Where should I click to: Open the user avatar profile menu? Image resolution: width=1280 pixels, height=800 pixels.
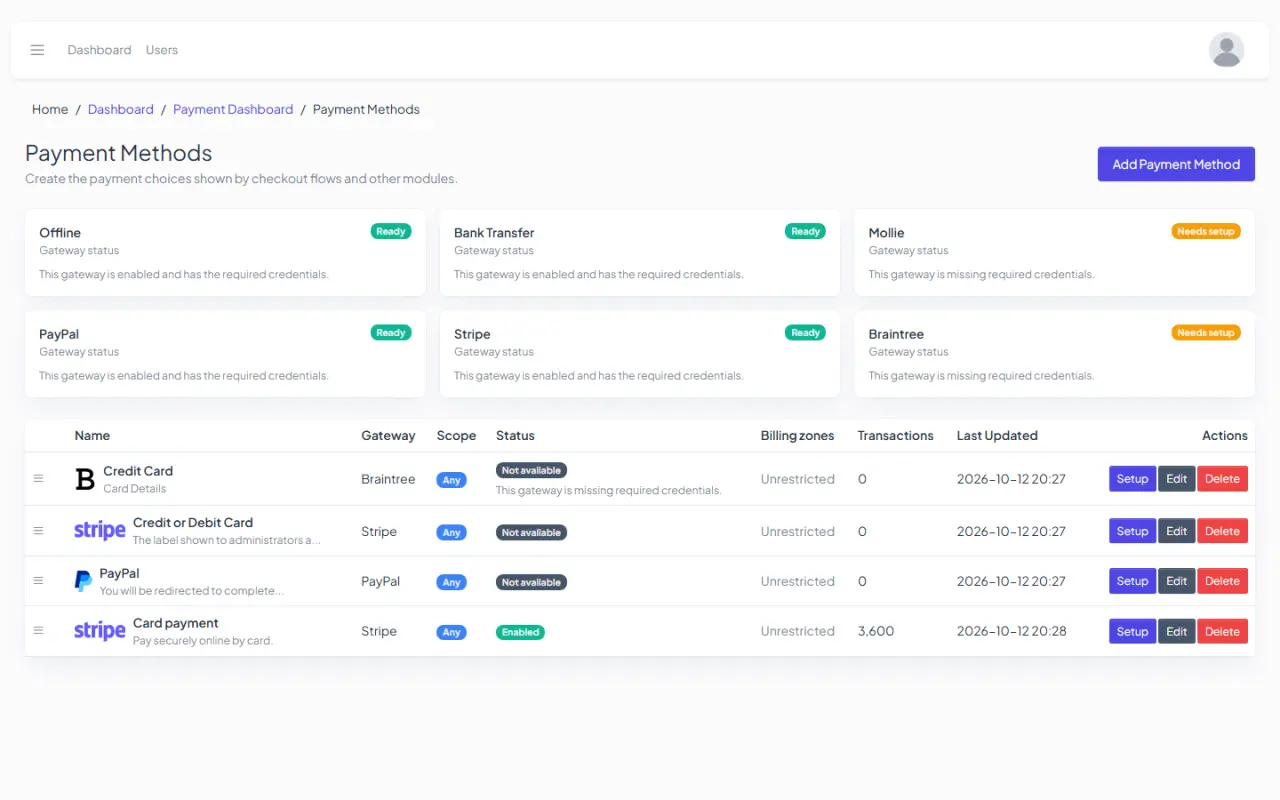(x=1226, y=50)
